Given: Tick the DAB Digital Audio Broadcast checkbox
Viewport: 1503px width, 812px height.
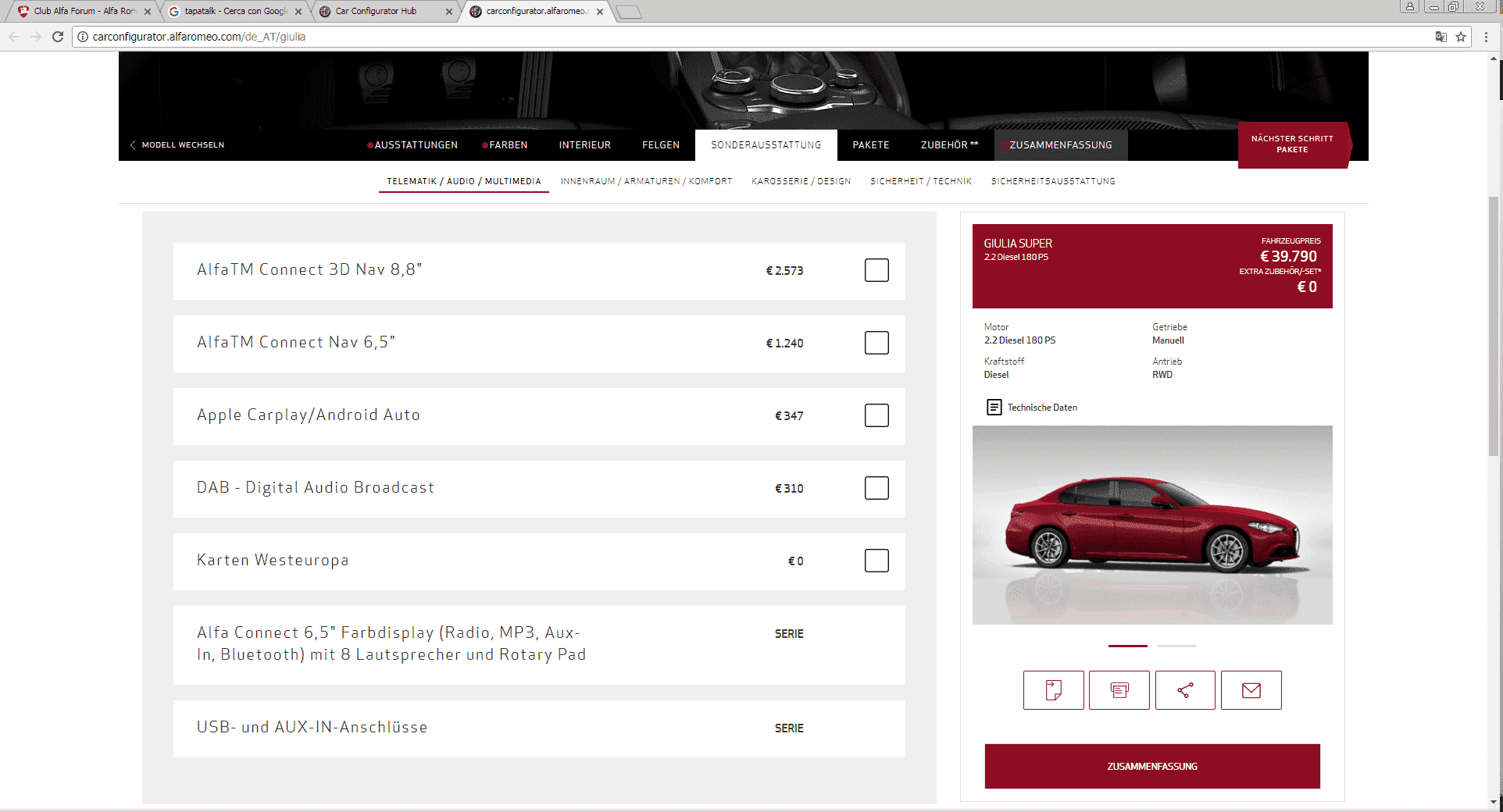Looking at the screenshot, I should [876, 488].
